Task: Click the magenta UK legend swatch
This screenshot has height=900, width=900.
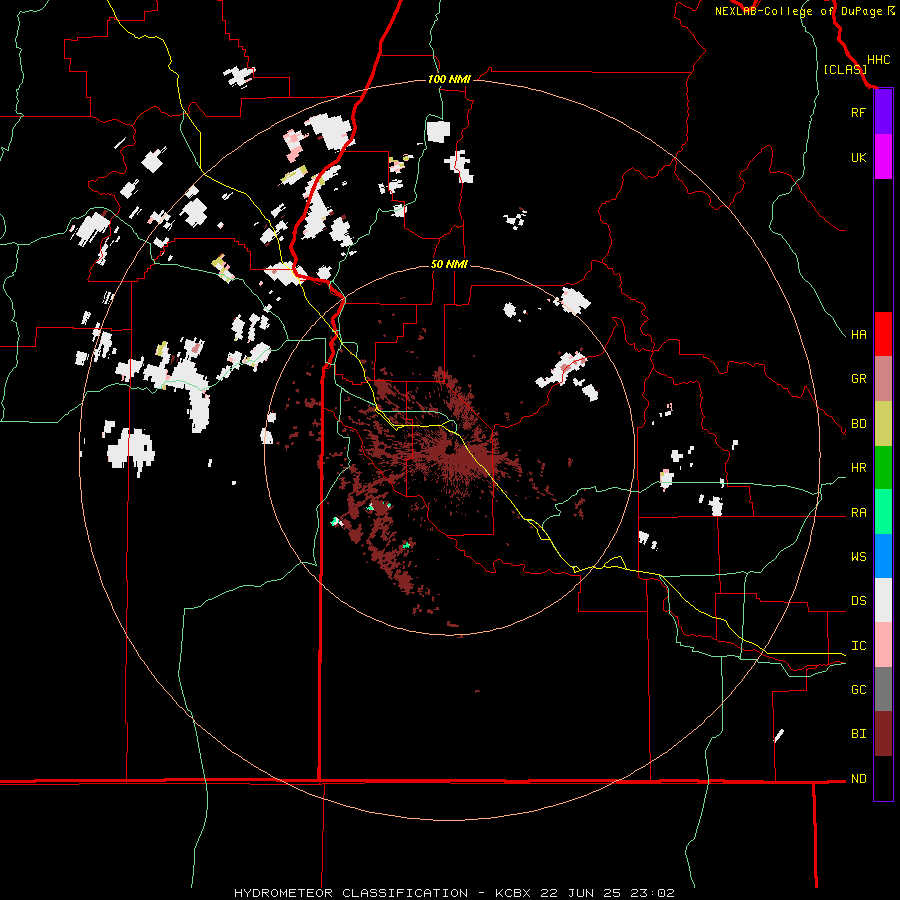Action: (883, 157)
